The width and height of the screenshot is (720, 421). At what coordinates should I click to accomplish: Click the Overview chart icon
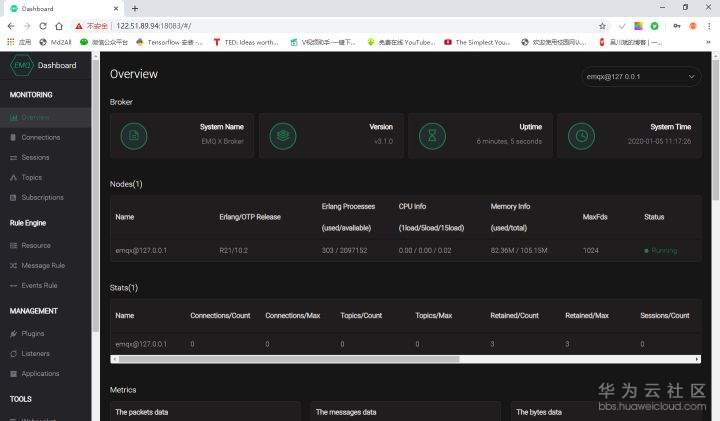click(13, 118)
